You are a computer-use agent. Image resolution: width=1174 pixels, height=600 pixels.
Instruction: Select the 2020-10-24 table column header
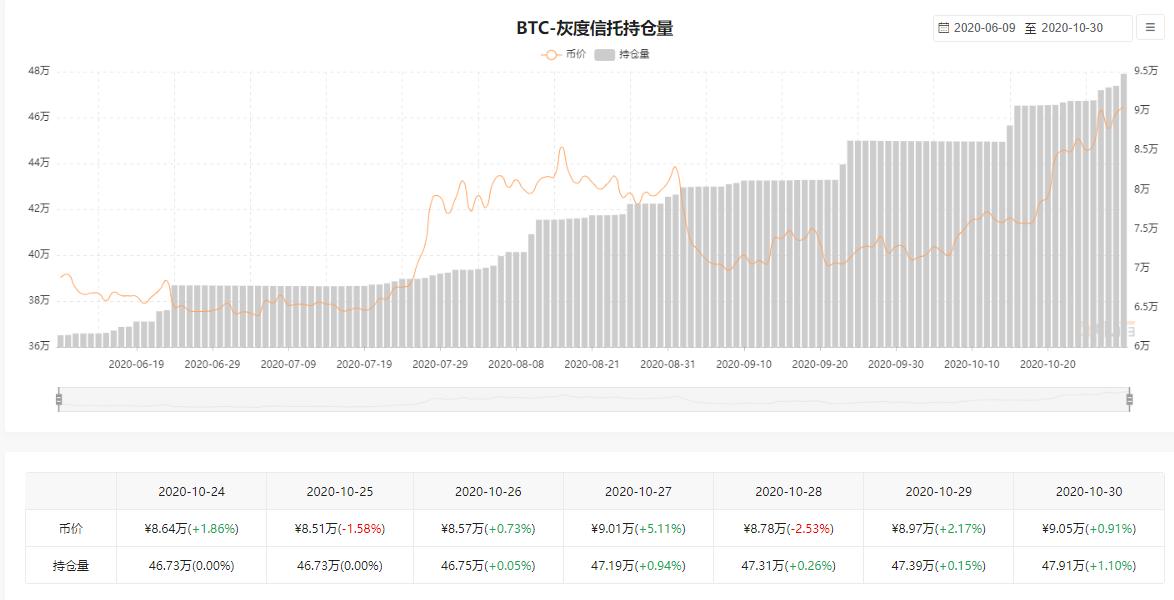pyautogui.click(x=192, y=490)
